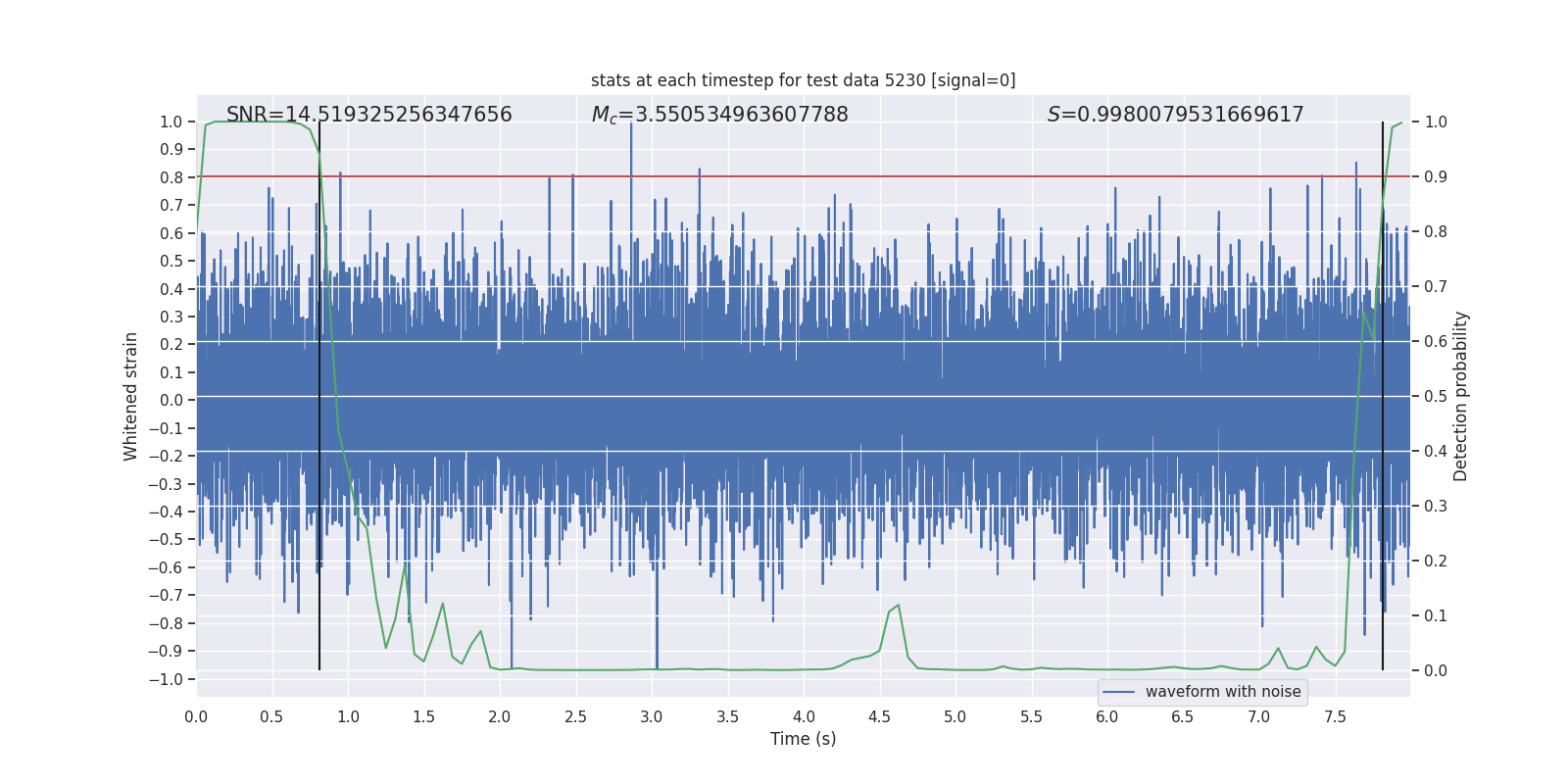
Task: Click the 0.0 tick on the Whitened strain axis
Action: click(x=171, y=400)
